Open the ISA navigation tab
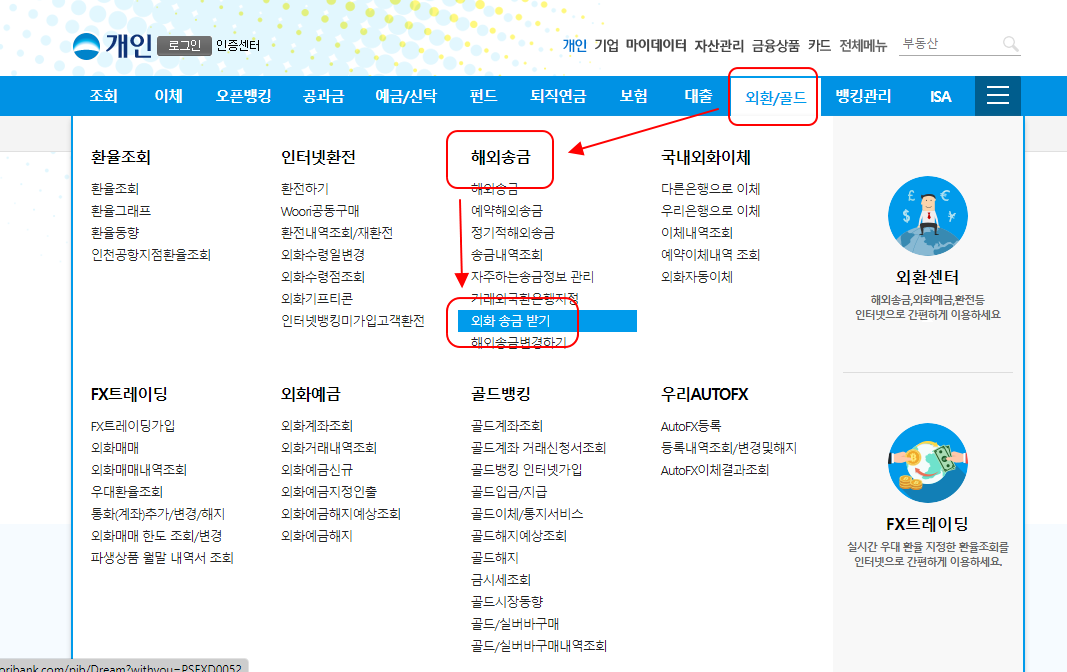 coord(940,97)
